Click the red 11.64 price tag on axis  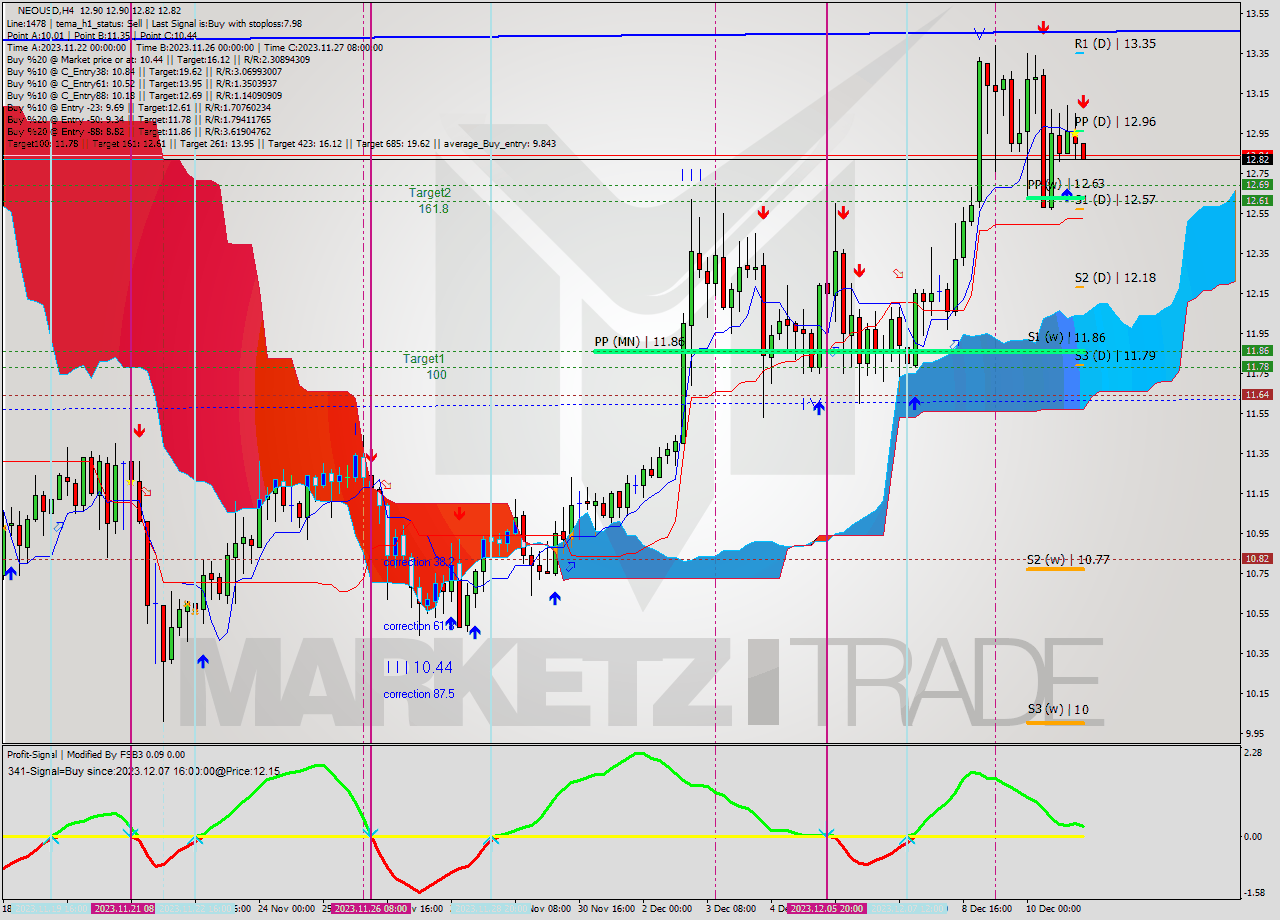(1257, 395)
